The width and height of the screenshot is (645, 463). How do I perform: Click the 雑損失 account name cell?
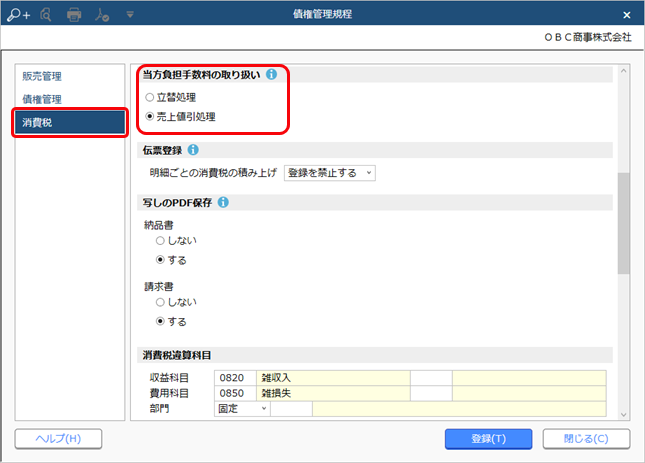click(x=333, y=394)
